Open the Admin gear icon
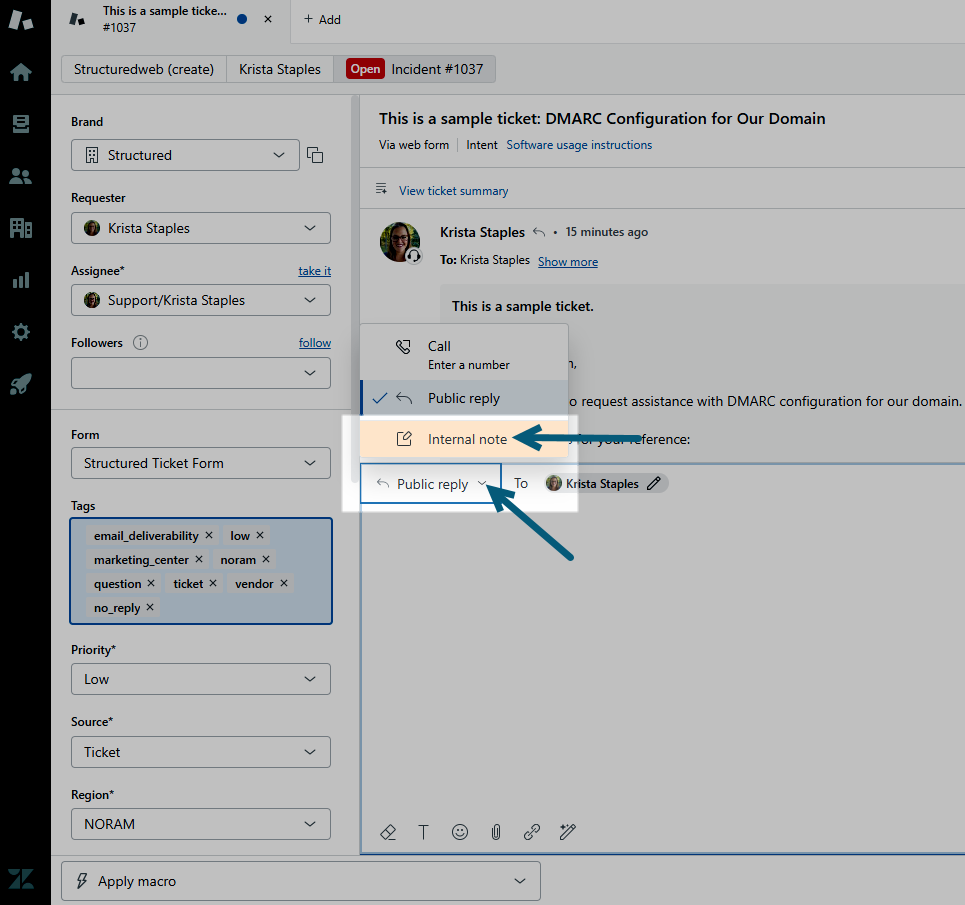Viewport: 965px width, 905px height. pos(20,332)
